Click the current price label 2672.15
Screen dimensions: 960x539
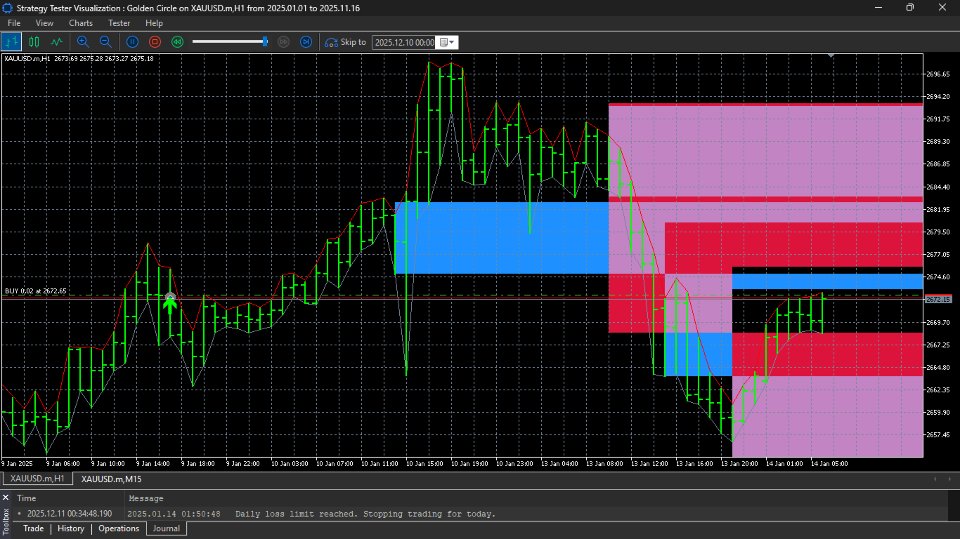pos(938,300)
